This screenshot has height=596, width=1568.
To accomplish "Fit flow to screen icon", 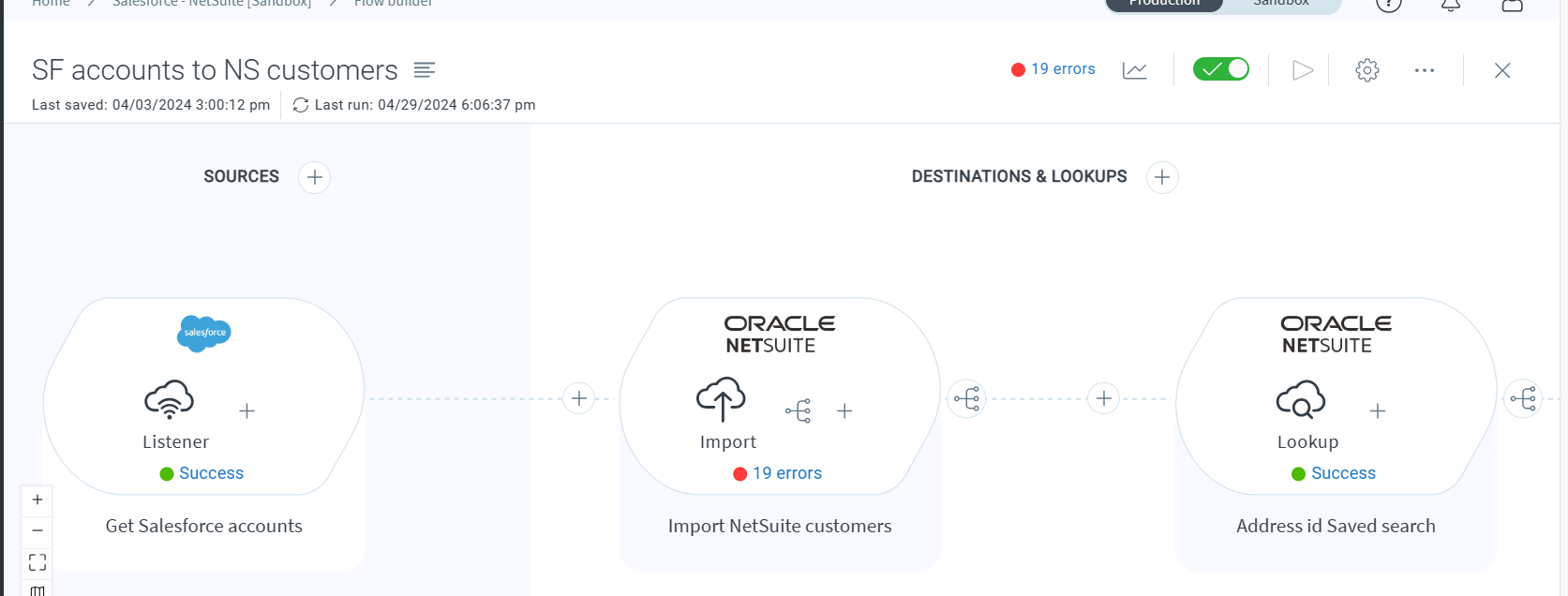I will click(37, 562).
